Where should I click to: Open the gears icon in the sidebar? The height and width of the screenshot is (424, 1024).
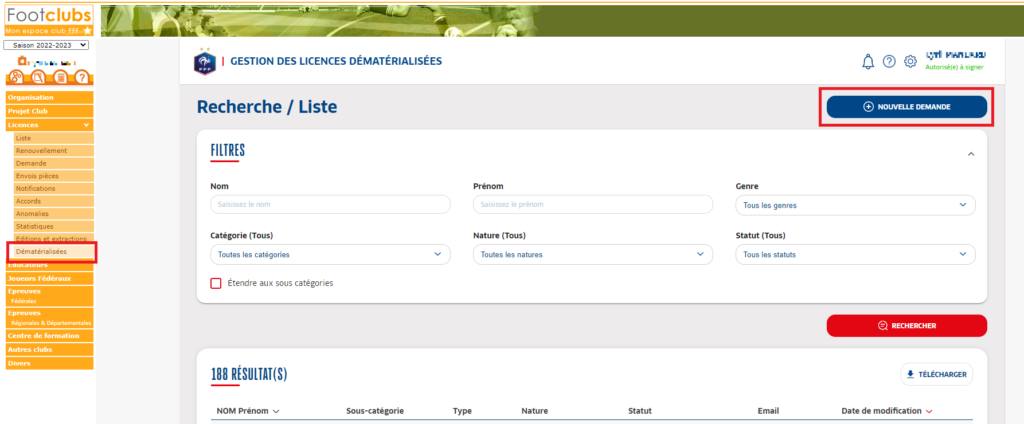click(x=17, y=78)
